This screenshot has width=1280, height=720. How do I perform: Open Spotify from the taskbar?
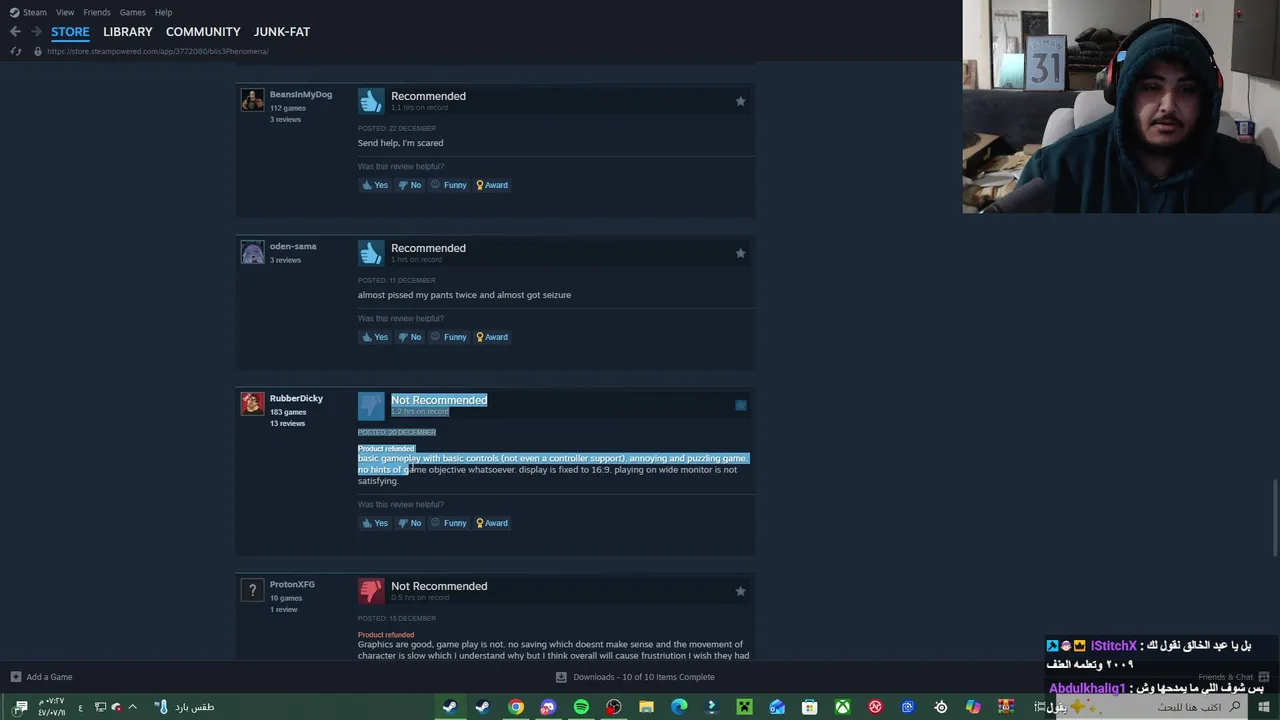coord(581,707)
